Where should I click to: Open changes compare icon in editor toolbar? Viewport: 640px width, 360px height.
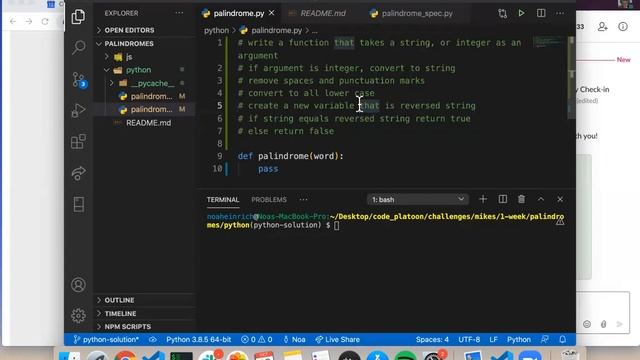pyautogui.click(x=502, y=13)
